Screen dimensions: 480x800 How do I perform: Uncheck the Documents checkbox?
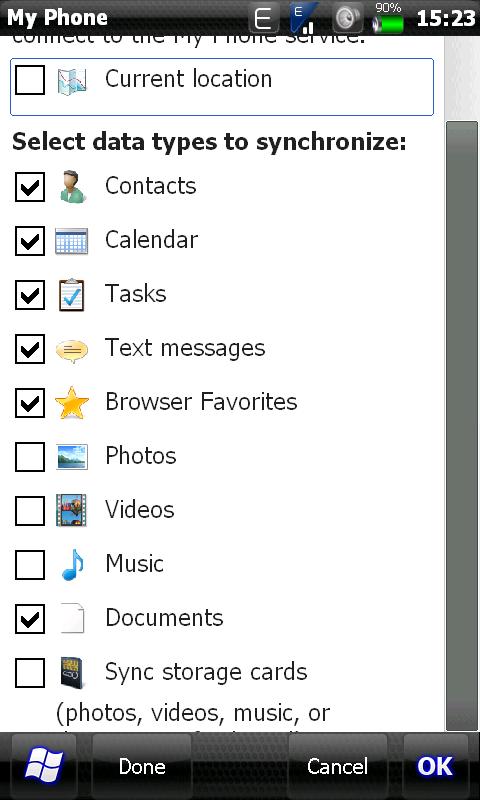click(x=30, y=618)
